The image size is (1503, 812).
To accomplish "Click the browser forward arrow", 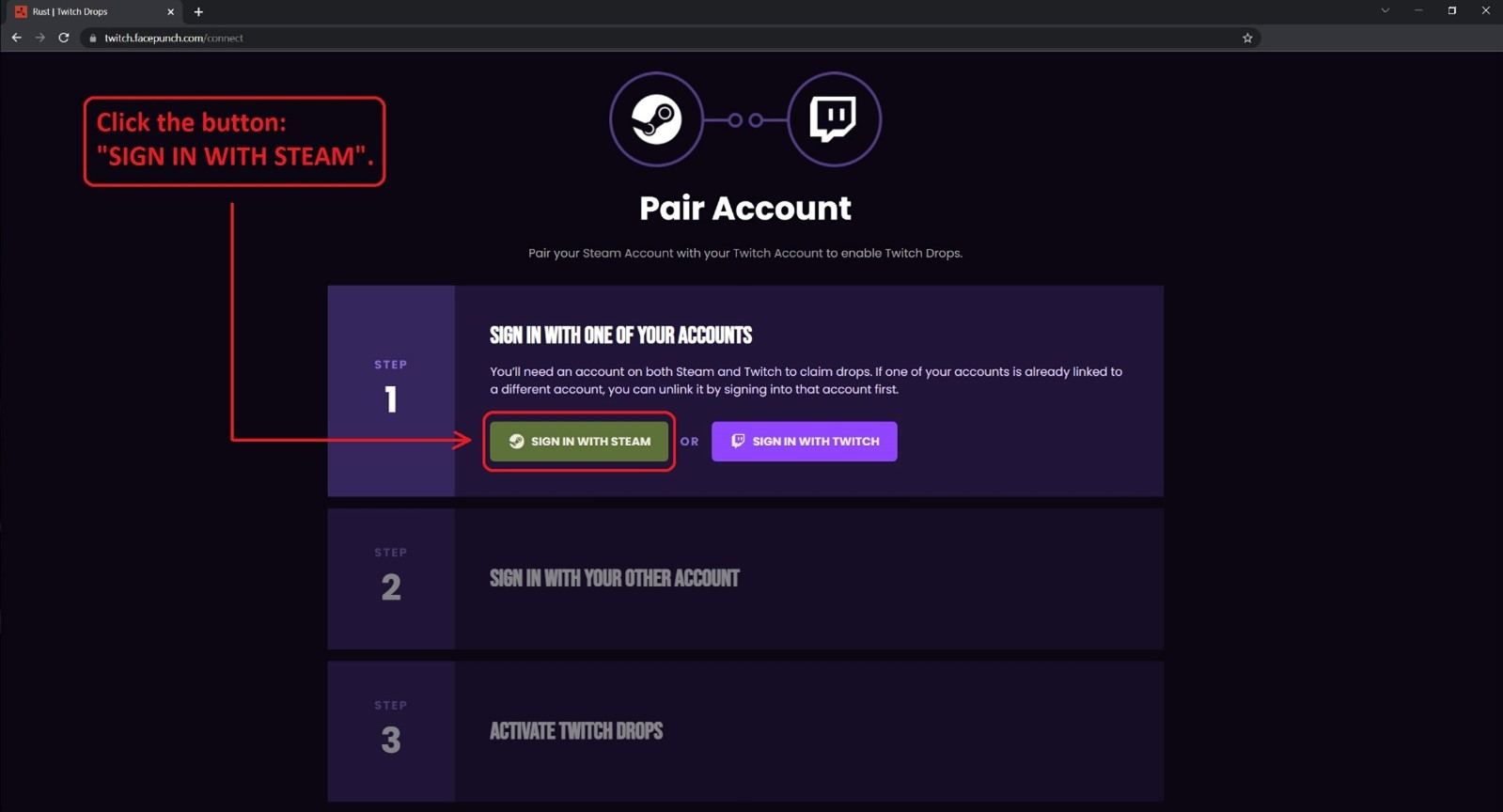I will [39, 38].
